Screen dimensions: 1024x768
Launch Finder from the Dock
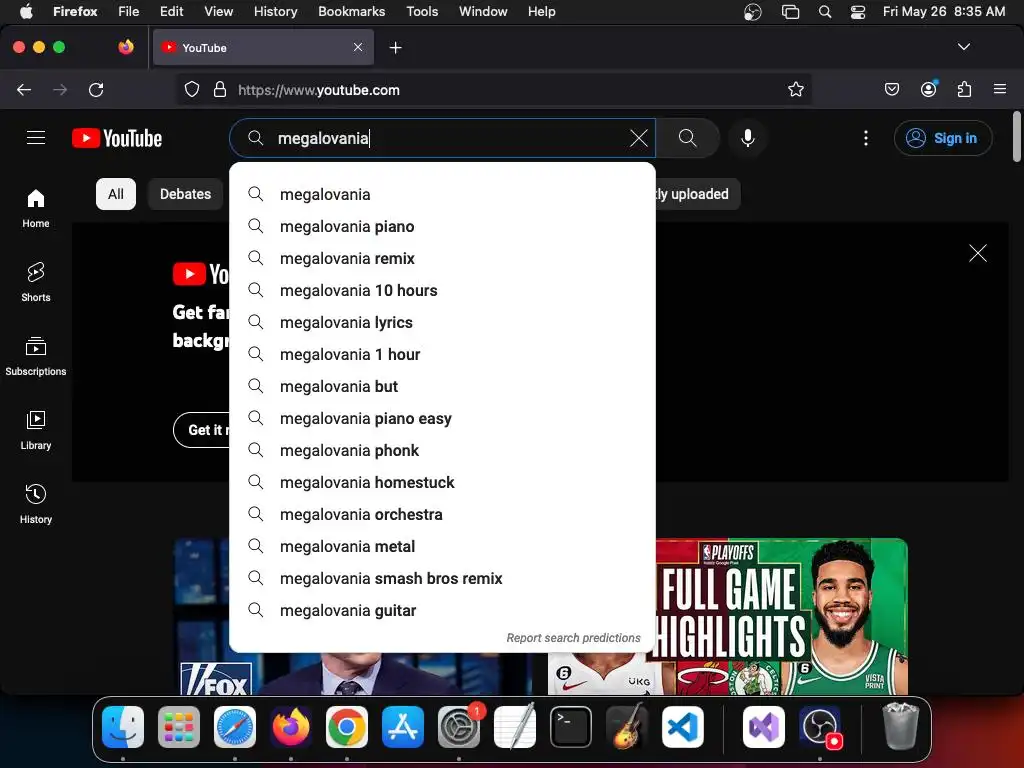point(123,727)
